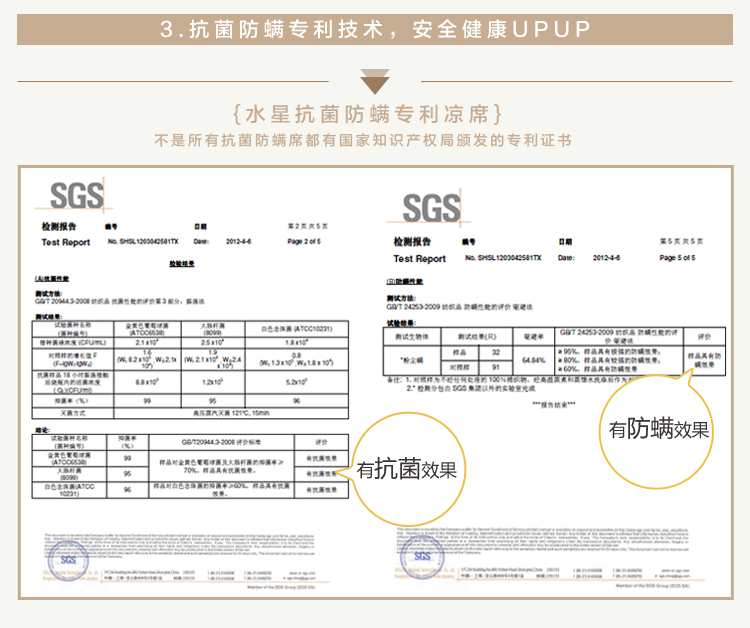Click date '2012-4-6' on the left report
Image resolution: width=750 pixels, height=628 pixels.
point(238,242)
